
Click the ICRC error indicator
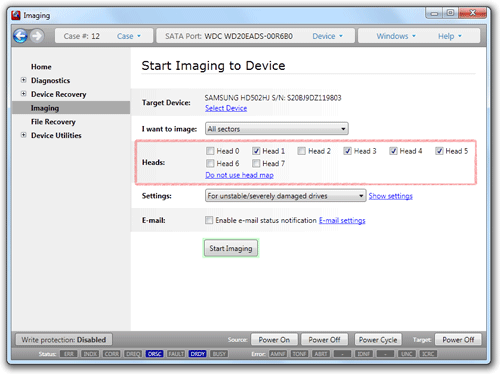(428, 354)
